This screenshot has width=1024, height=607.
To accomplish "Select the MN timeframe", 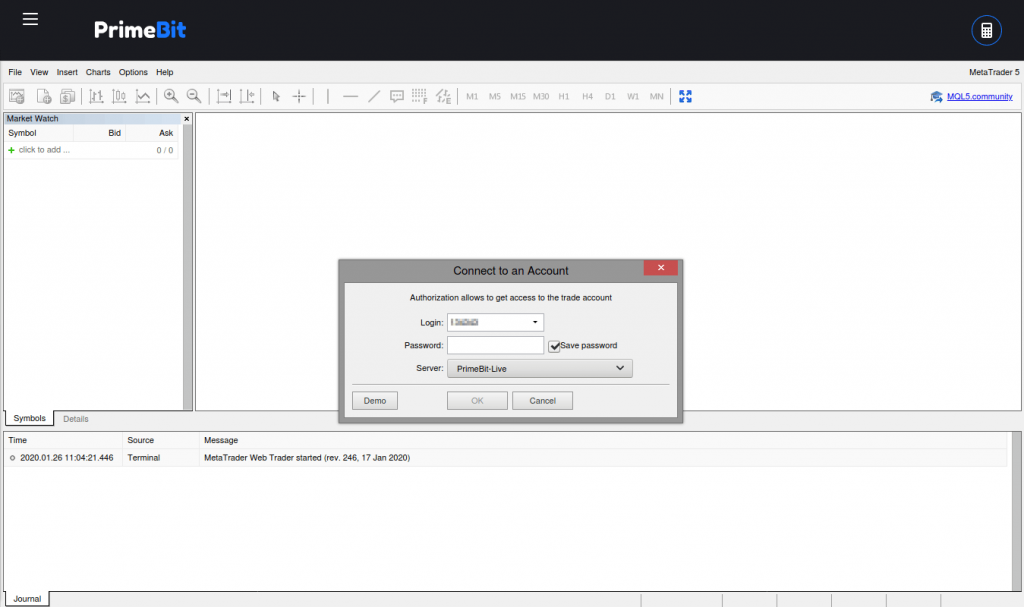I will 656,97.
